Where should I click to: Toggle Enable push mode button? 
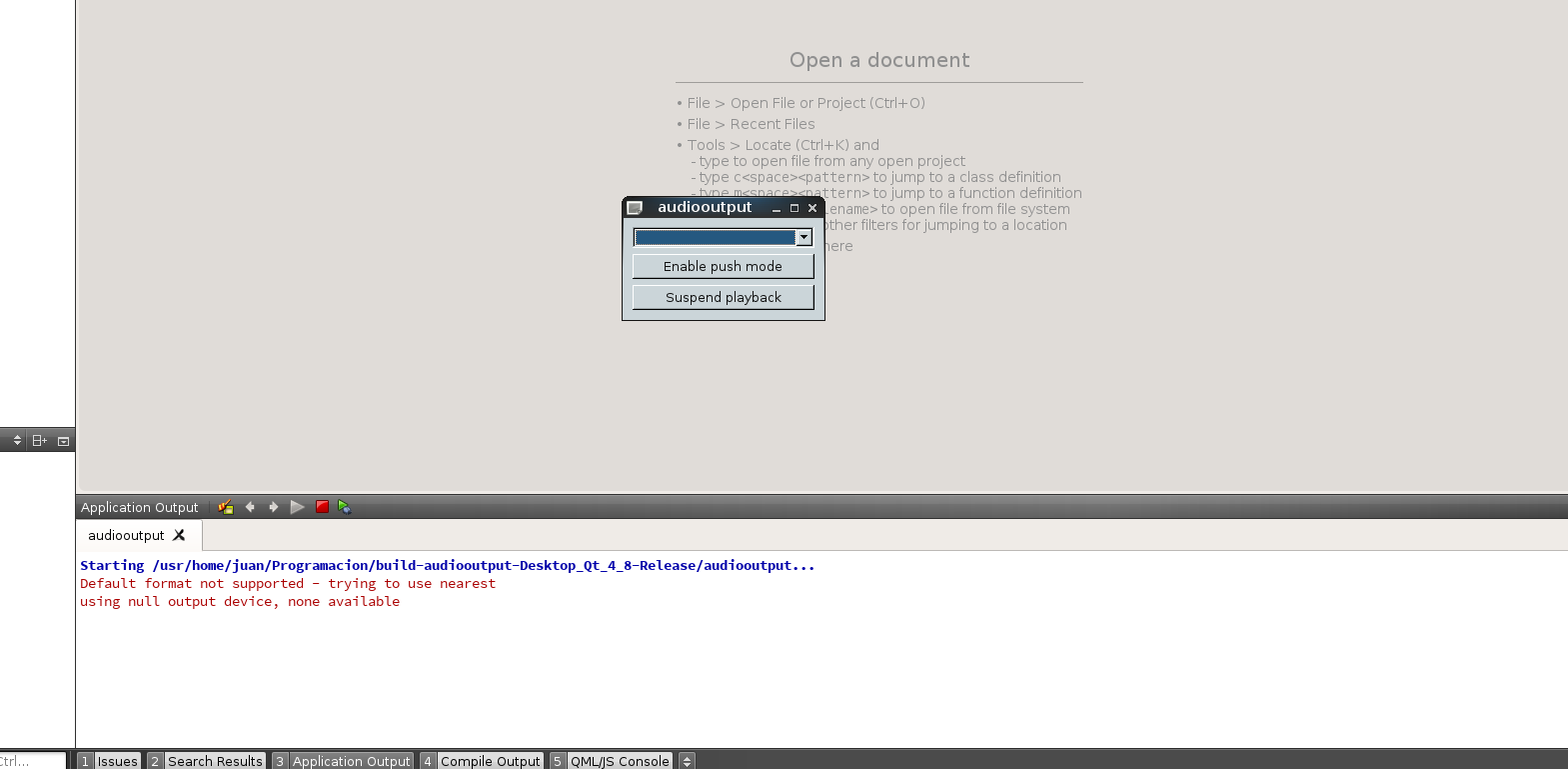pyautogui.click(x=723, y=266)
